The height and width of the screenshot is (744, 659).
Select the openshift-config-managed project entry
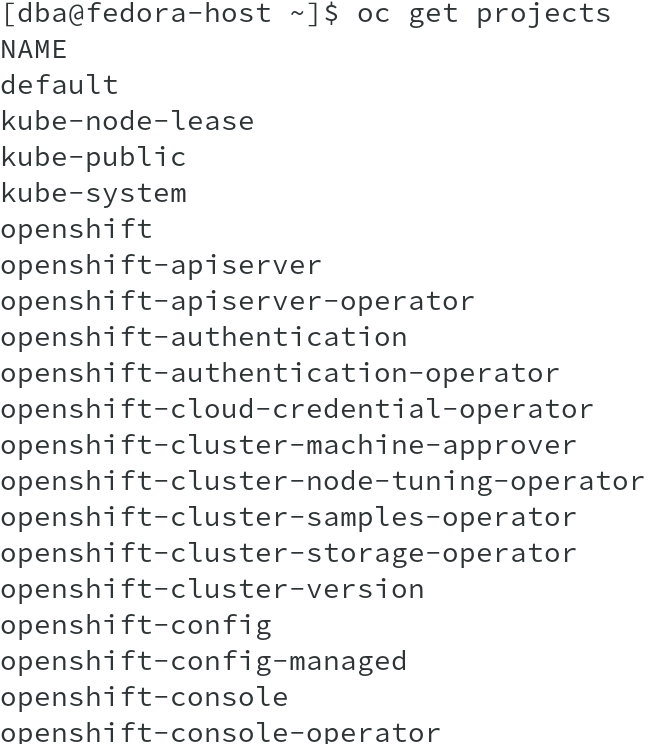tap(203, 662)
